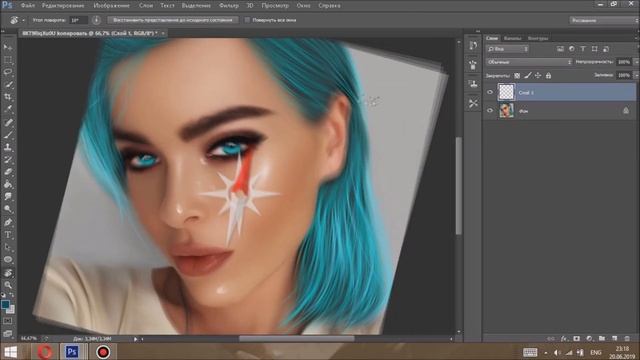Open the layer filter type dropdown Вид

(507, 49)
